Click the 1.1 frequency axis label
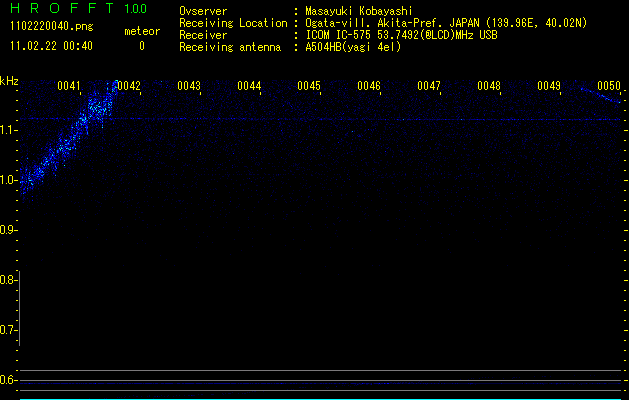This screenshot has width=629, height=400. coord(8,130)
